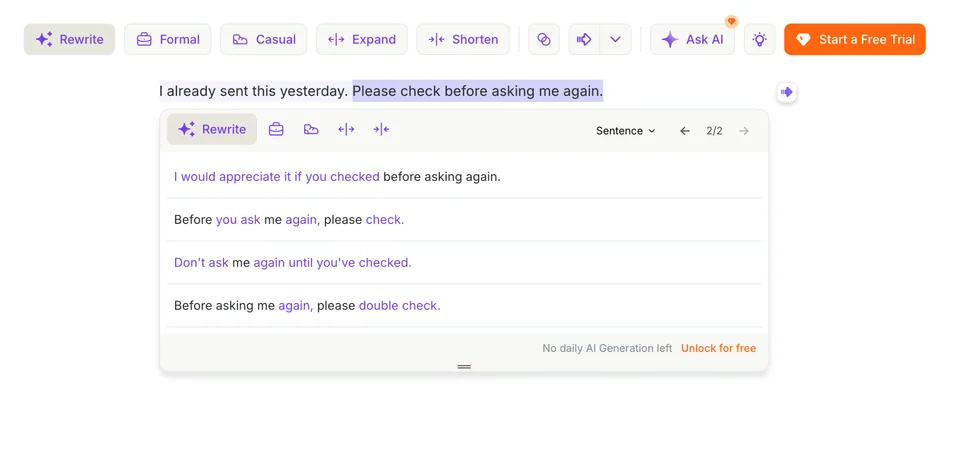Click the highlighted sentence "Please check before asking me again."
The width and height of the screenshot is (960, 453).
click(478, 91)
